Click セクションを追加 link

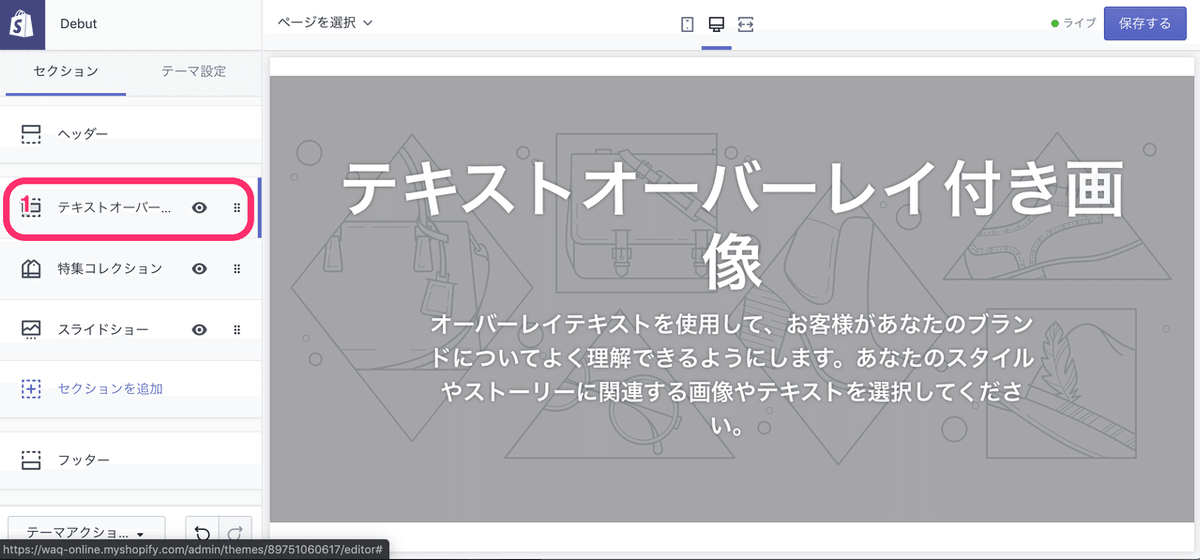click(x=110, y=389)
